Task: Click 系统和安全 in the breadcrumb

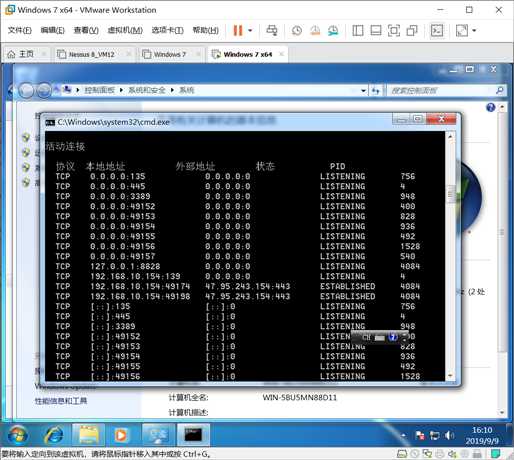Action: (x=147, y=90)
